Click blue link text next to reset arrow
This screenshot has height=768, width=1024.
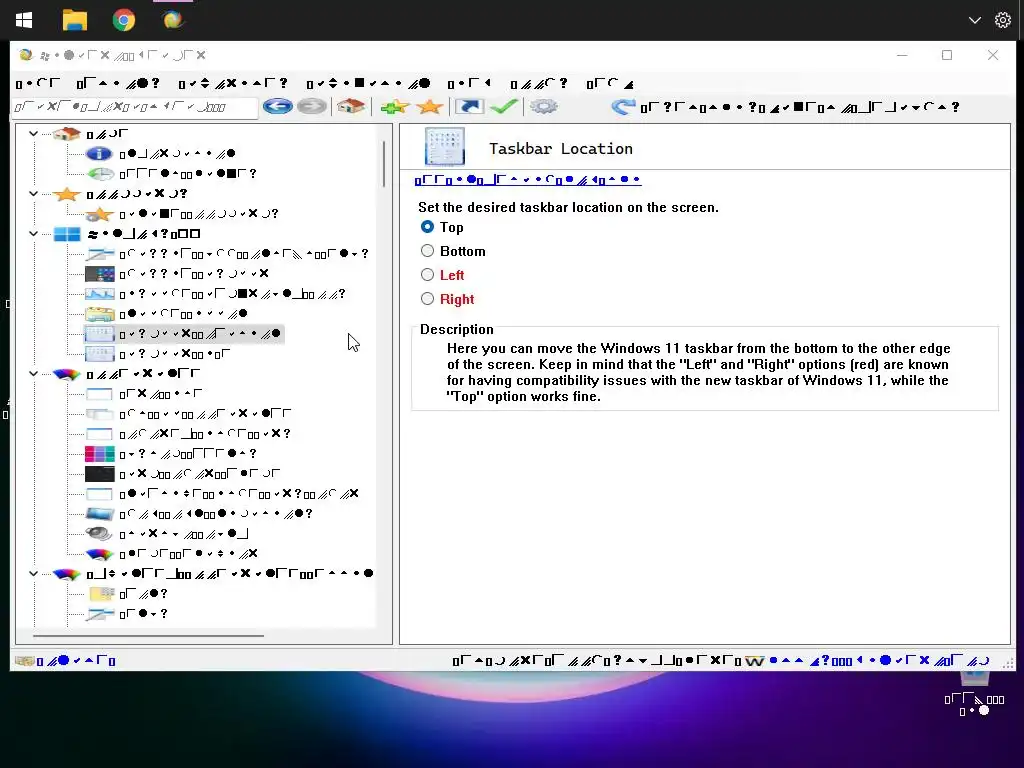[x=800, y=107]
